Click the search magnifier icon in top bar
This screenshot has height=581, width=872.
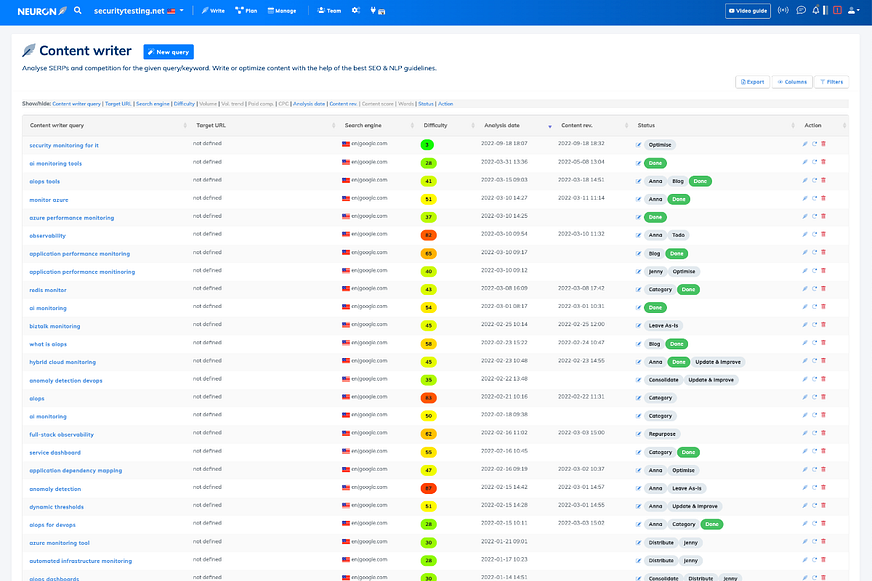tap(78, 11)
